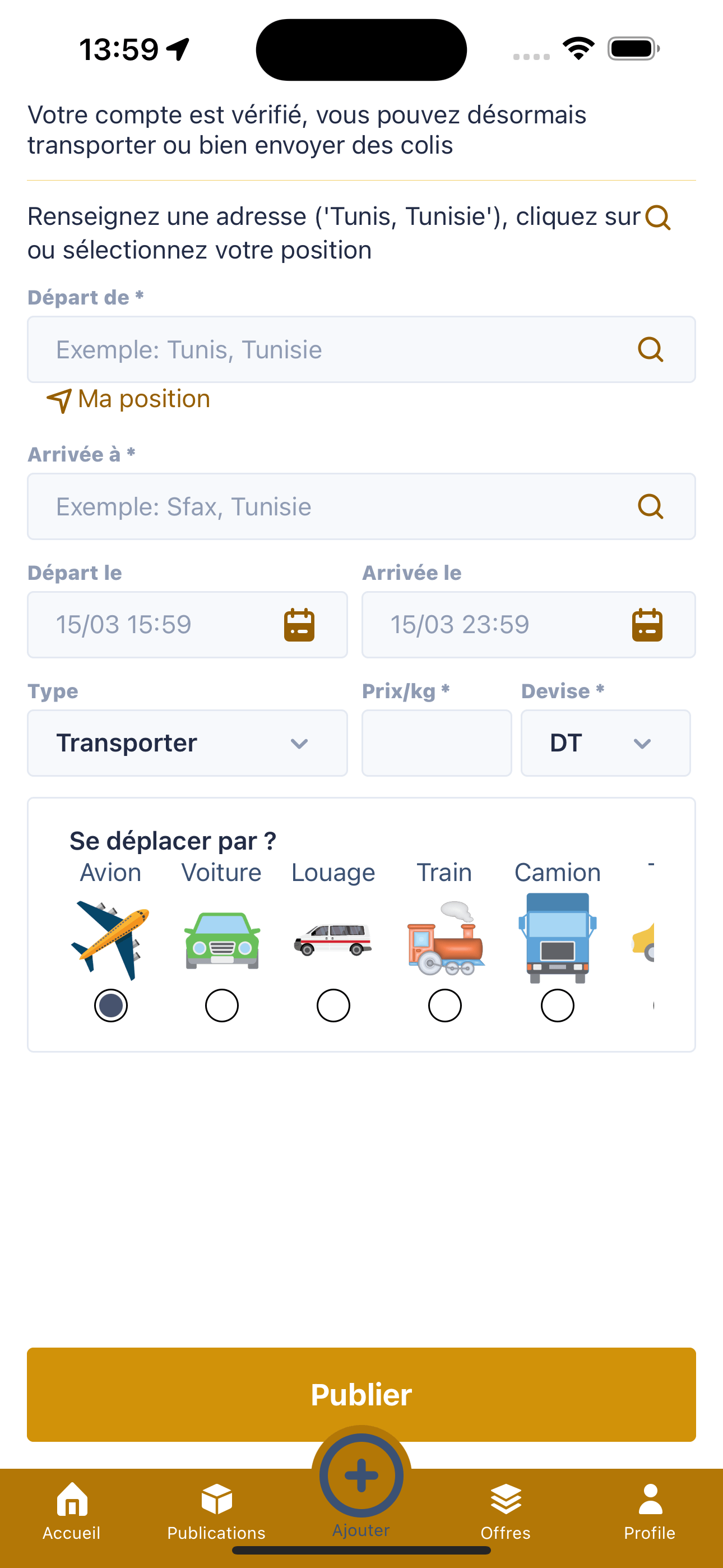Tap the Ajouter plus icon
Image resolution: width=723 pixels, height=1568 pixels.
coord(361,1475)
